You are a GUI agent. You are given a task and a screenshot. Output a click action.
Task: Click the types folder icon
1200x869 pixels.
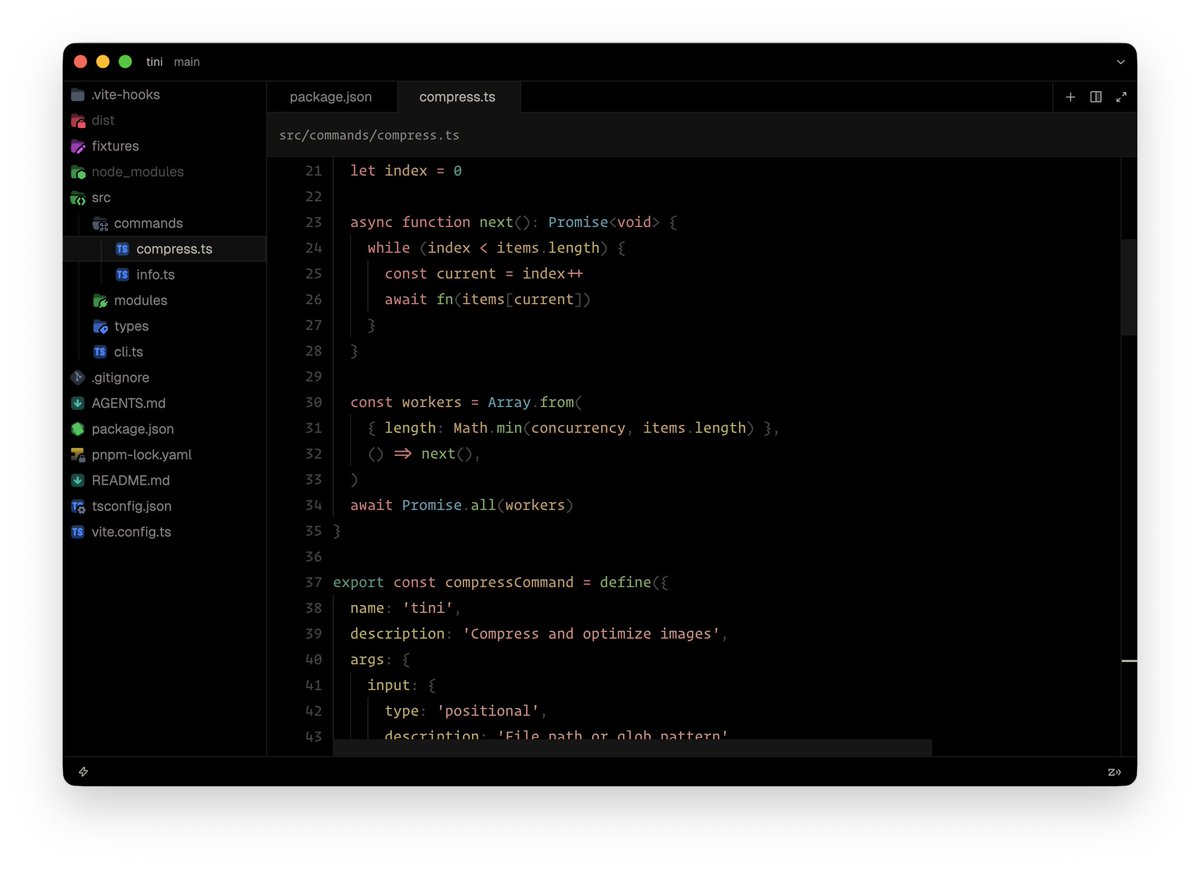(x=100, y=326)
